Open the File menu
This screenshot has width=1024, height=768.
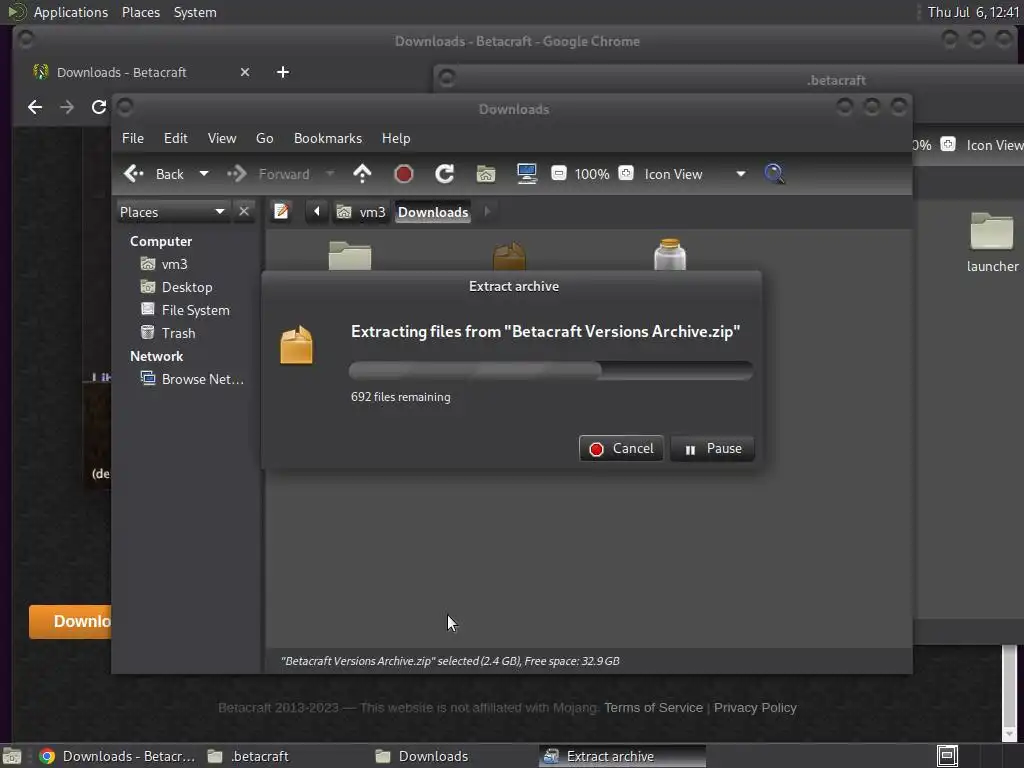point(133,138)
